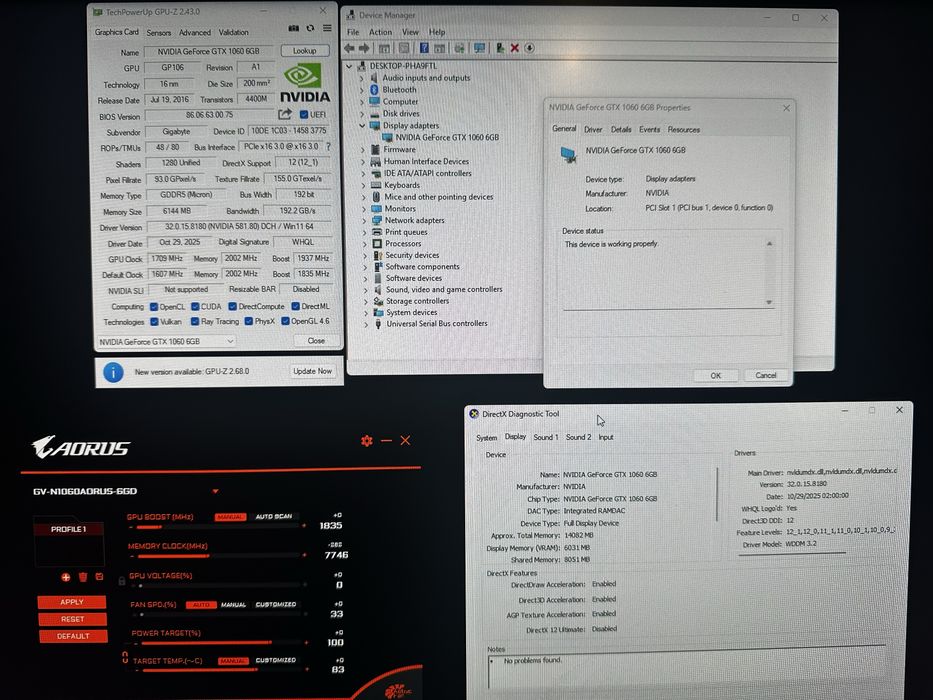Click the Back arrow in Device Manager toolbar
This screenshot has height=700, width=933.
(x=349, y=48)
